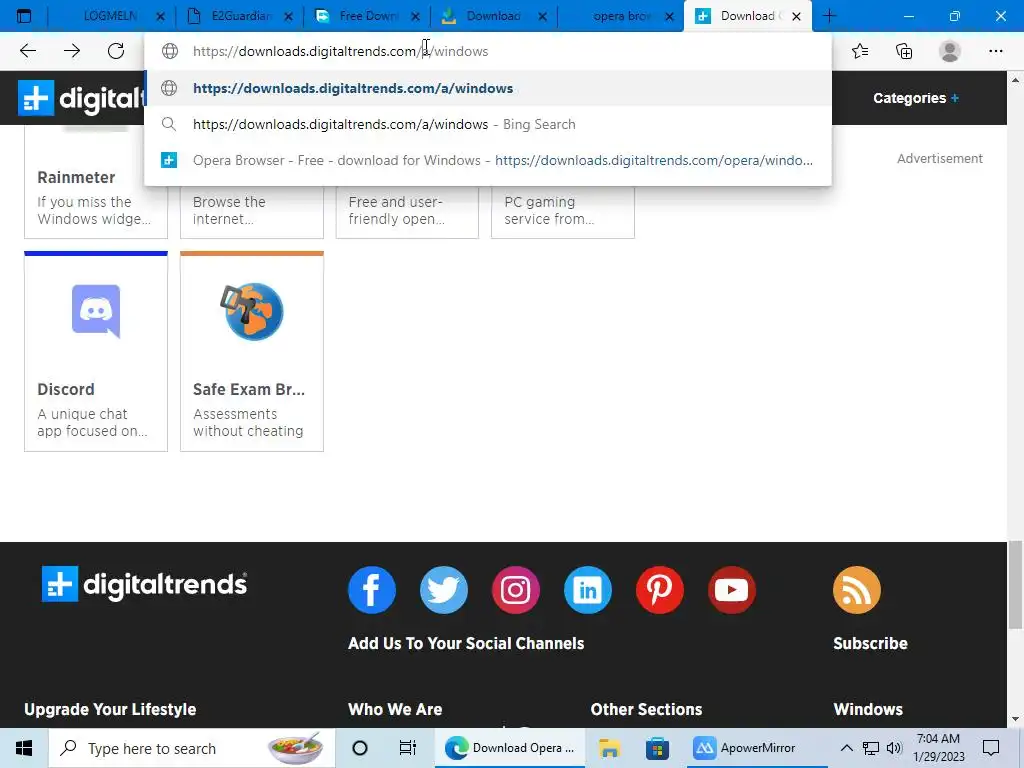Viewport: 1024px width, 768px height.
Task: Open the Pinterest social icon
Action: pyautogui.click(x=660, y=590)
